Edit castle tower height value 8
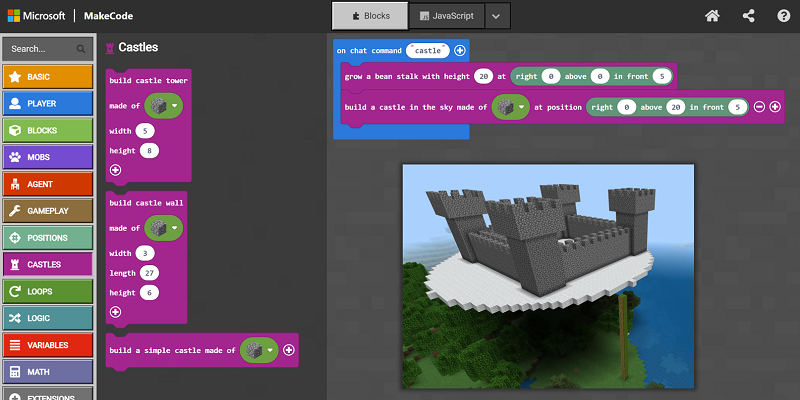This screenshot has height=400, width=800. [x=149, y=151]
